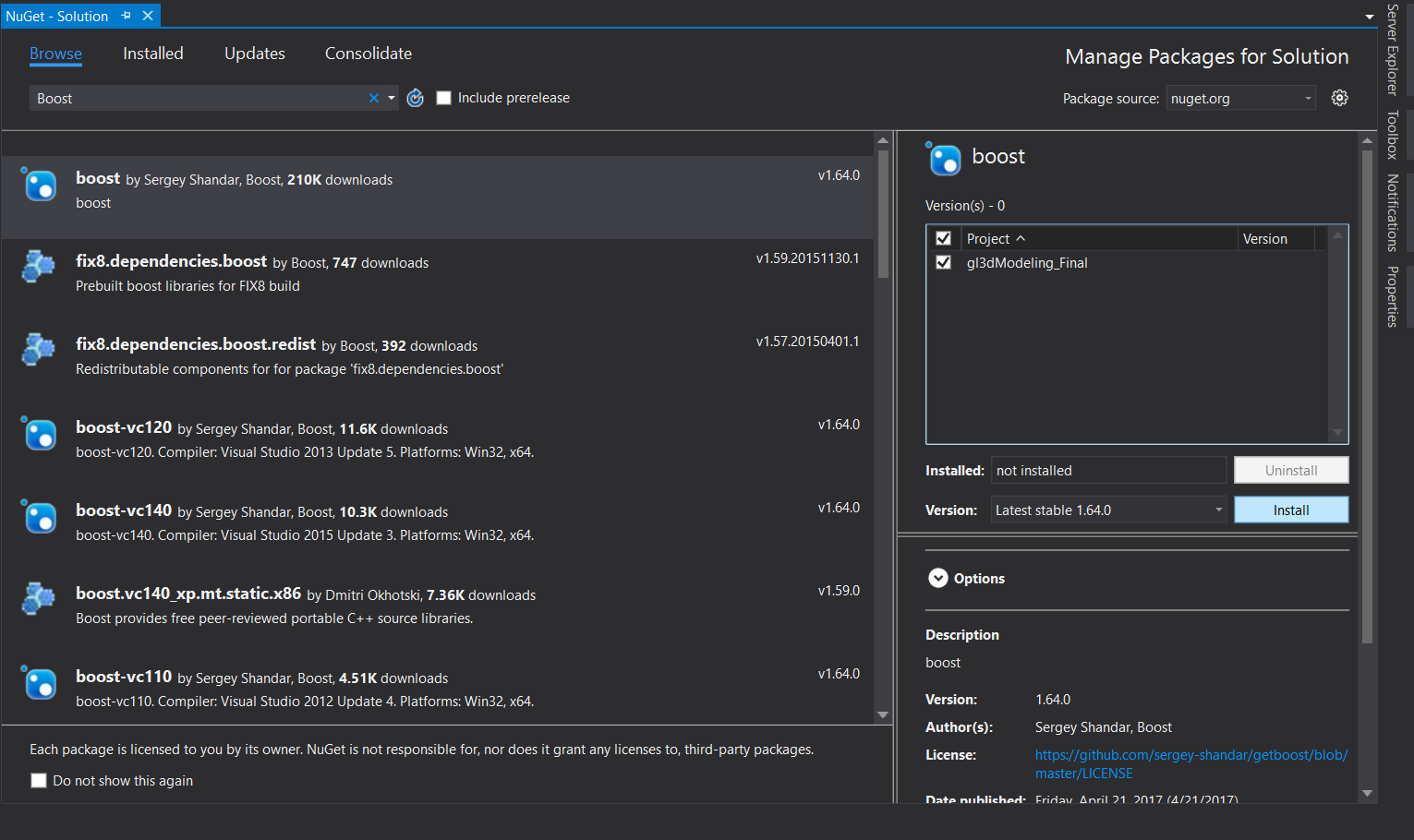Image resolution: width=1414 pixels, height=840 pixels.
Task: Select the boost-vc110 package row
Action: (x=438, y=690)
